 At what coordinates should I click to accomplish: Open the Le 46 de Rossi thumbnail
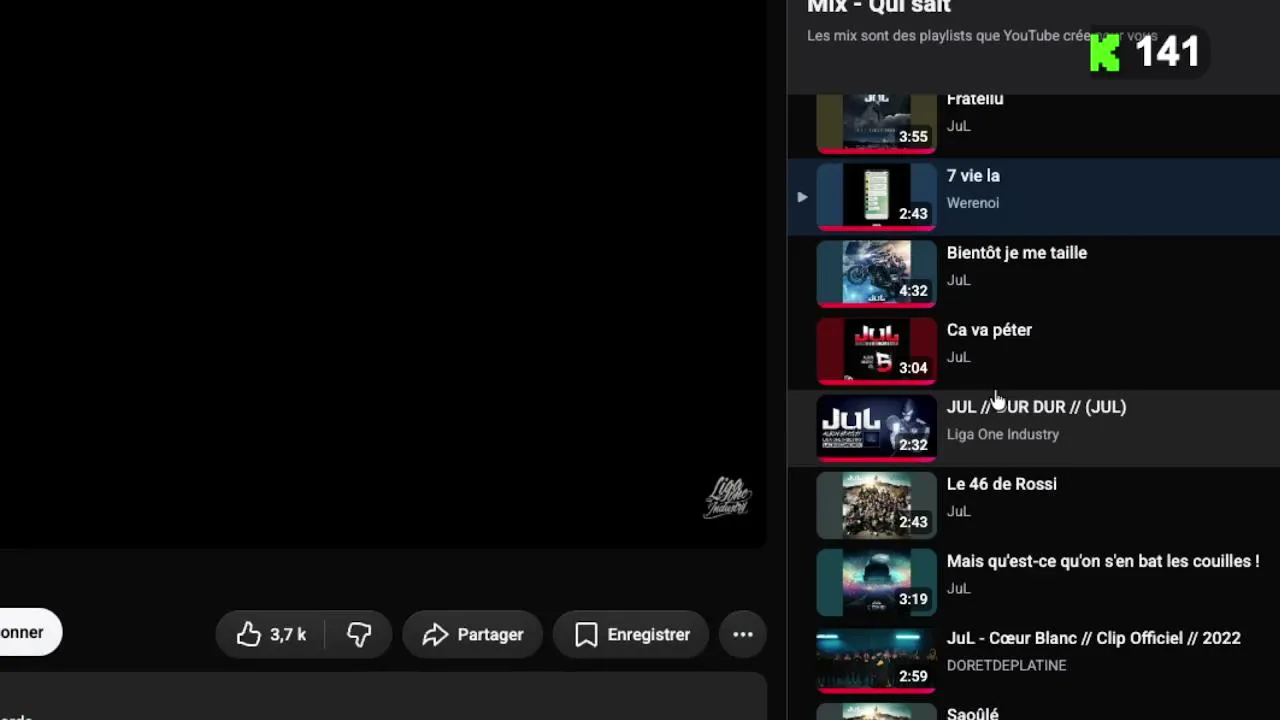[877, 505]
